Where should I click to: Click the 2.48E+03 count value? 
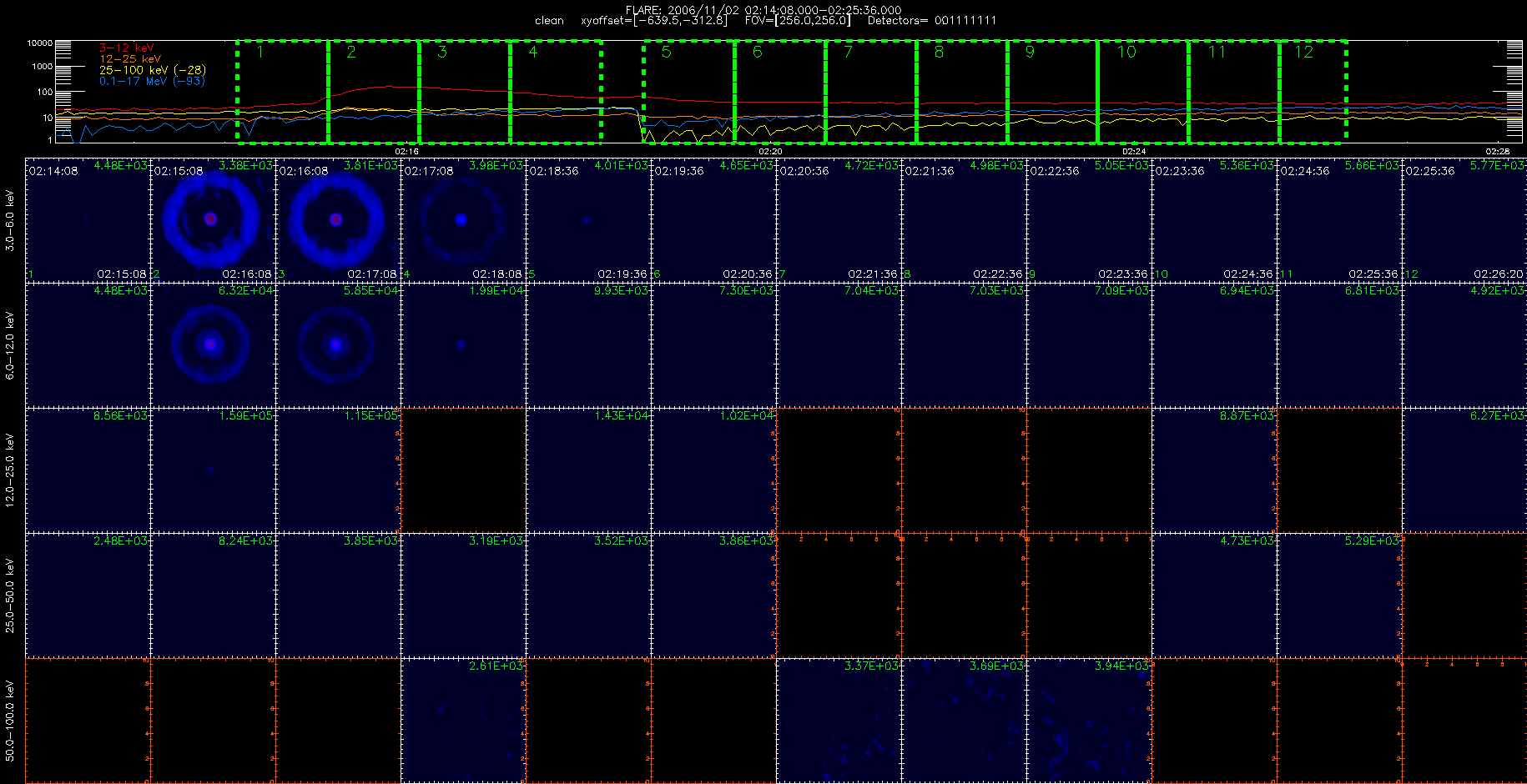120,541
